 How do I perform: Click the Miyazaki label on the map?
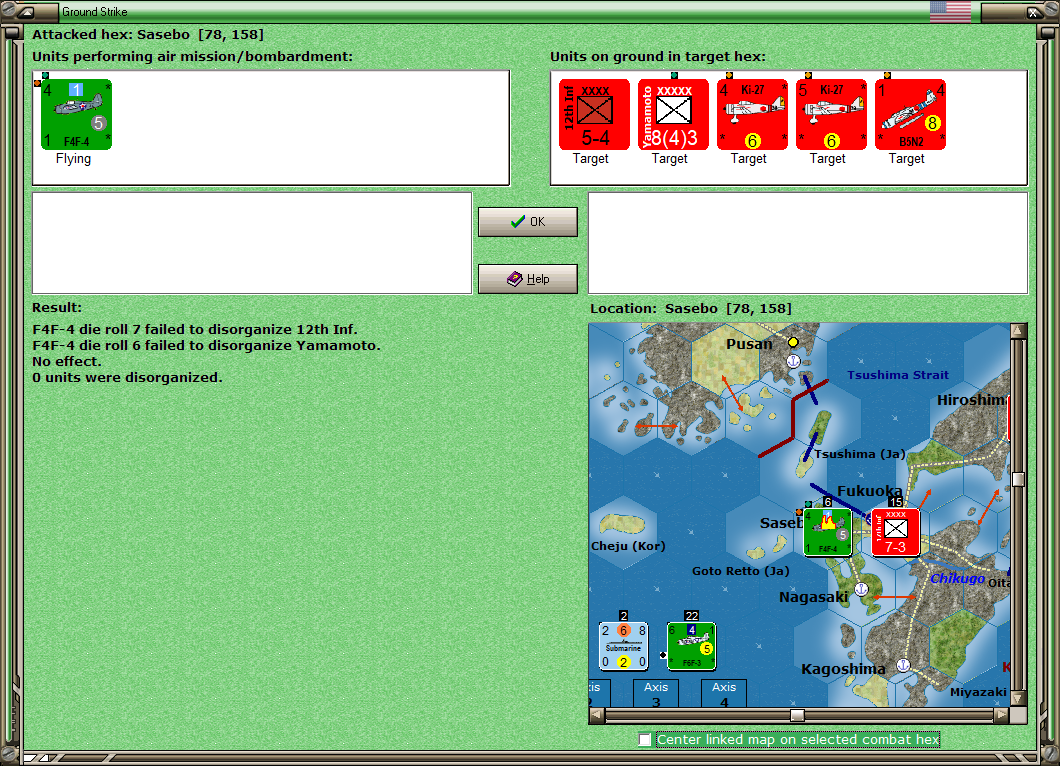pos(978,692)
